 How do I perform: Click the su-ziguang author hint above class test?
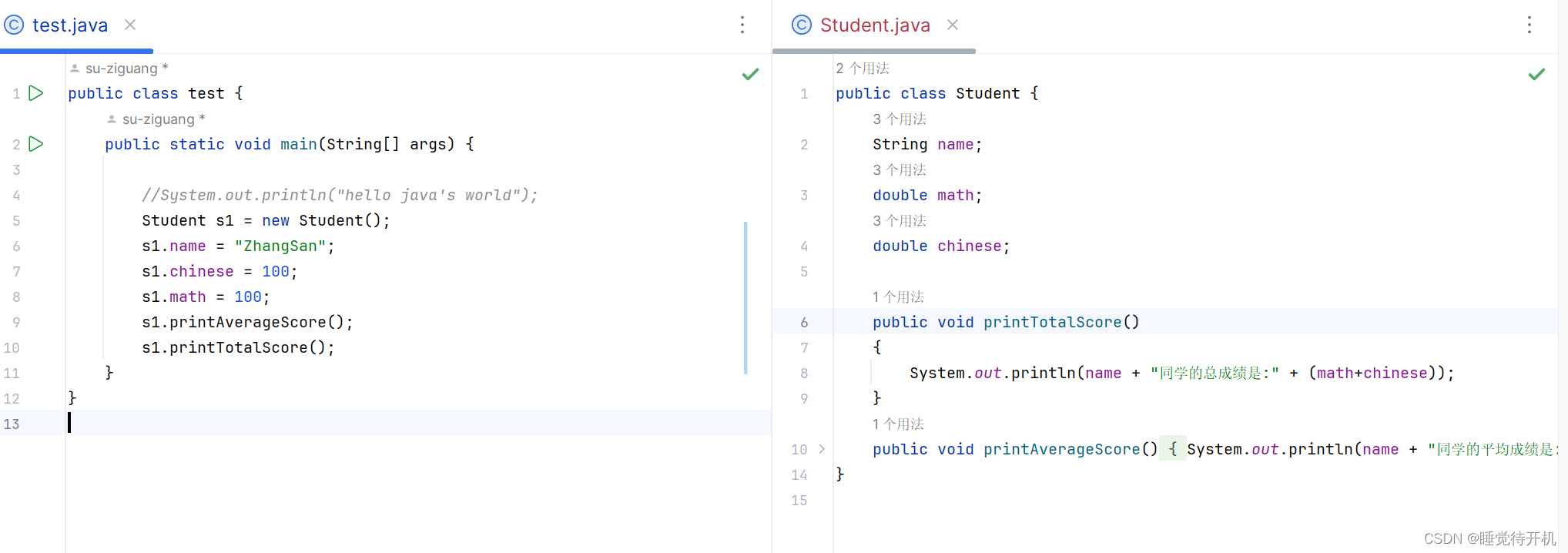[119, 69]
